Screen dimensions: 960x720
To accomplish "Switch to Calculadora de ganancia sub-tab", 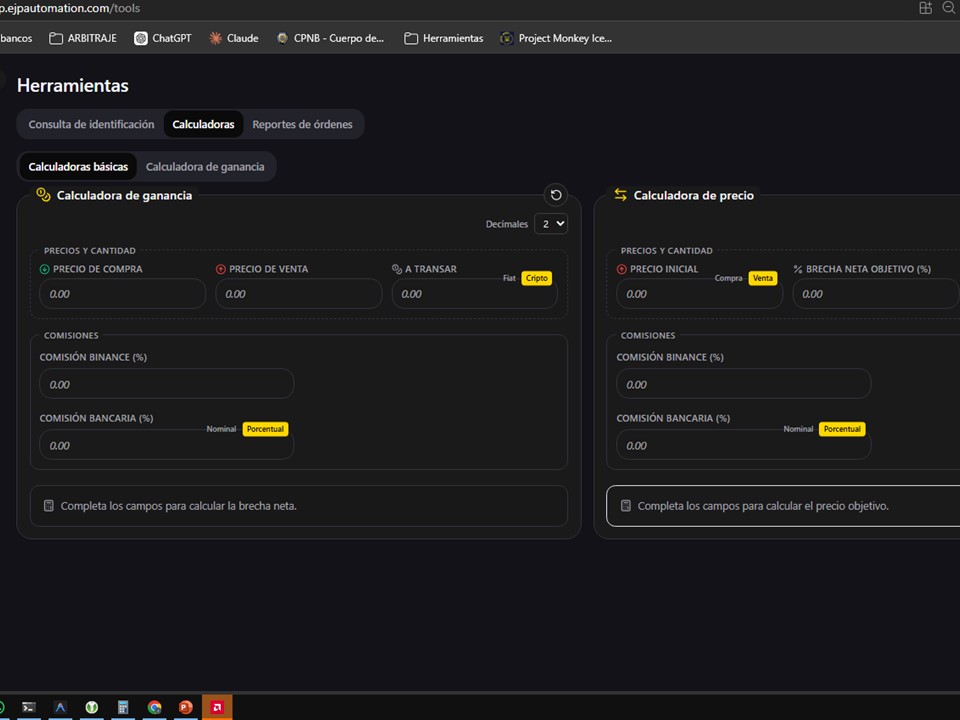I will [205, 167].
